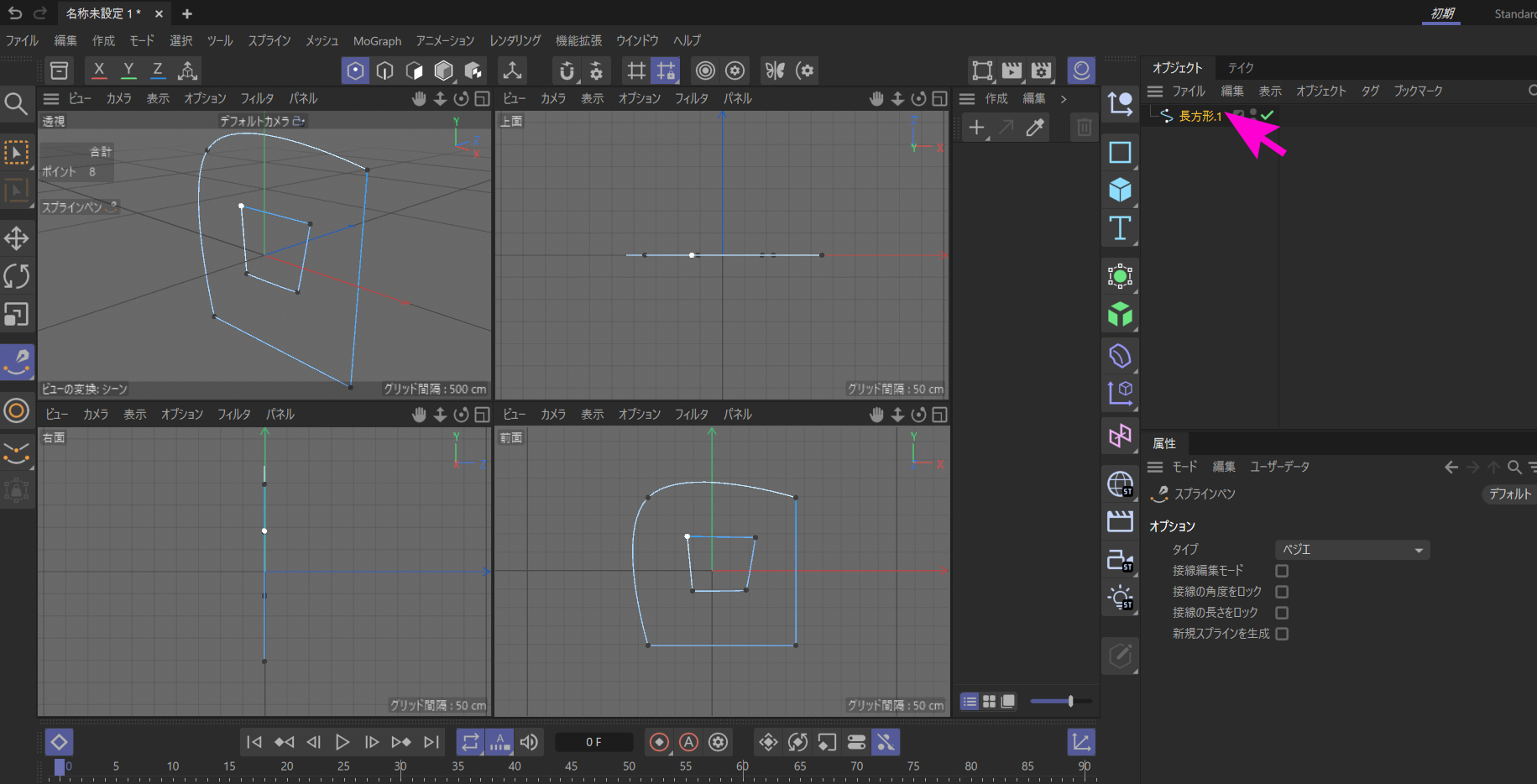Open the タイプ dropdown showing ベジエ
This screenshot has height=784, width=1537.
click(x=1351, y=550)
